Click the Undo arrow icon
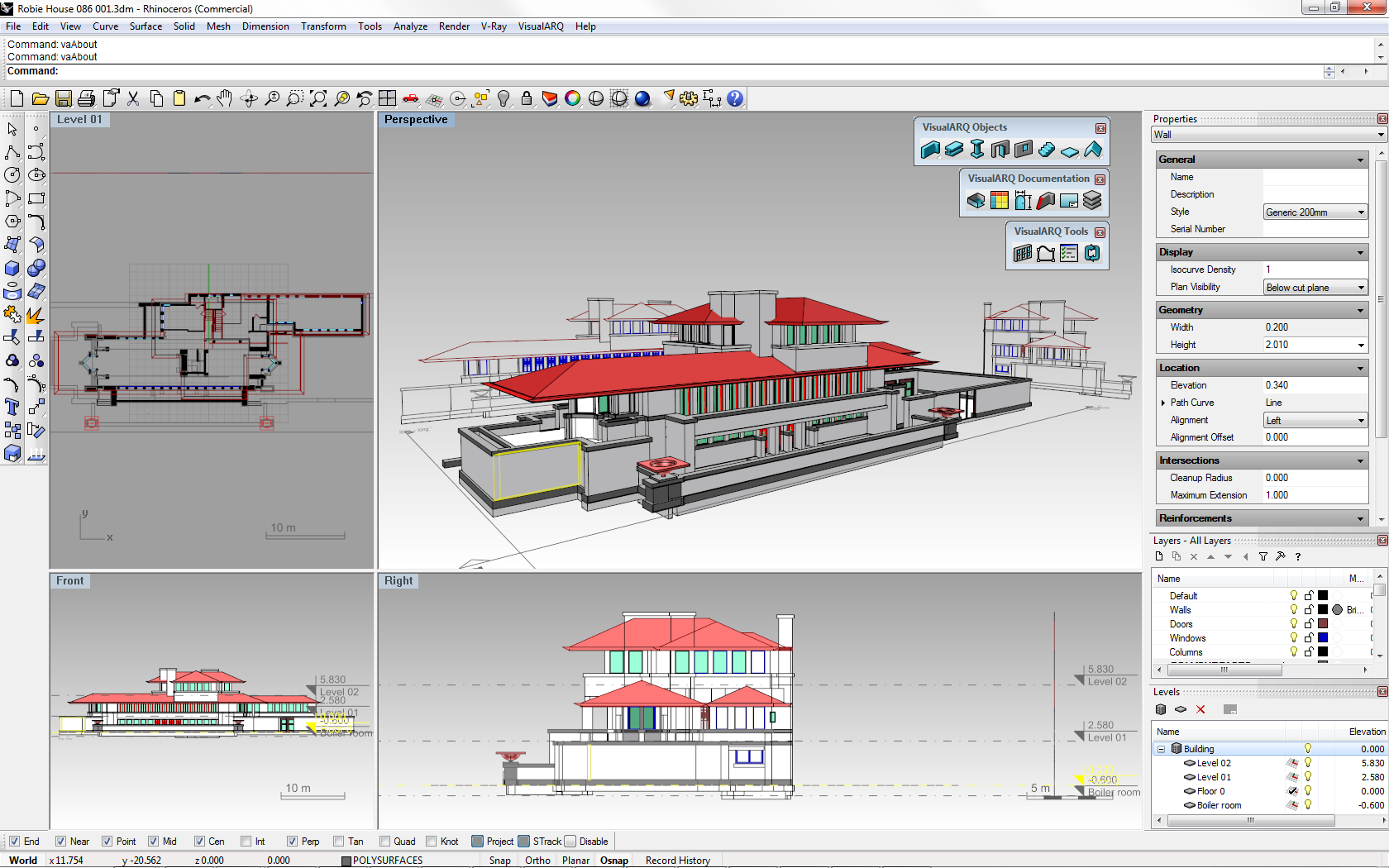 [202, 99]
